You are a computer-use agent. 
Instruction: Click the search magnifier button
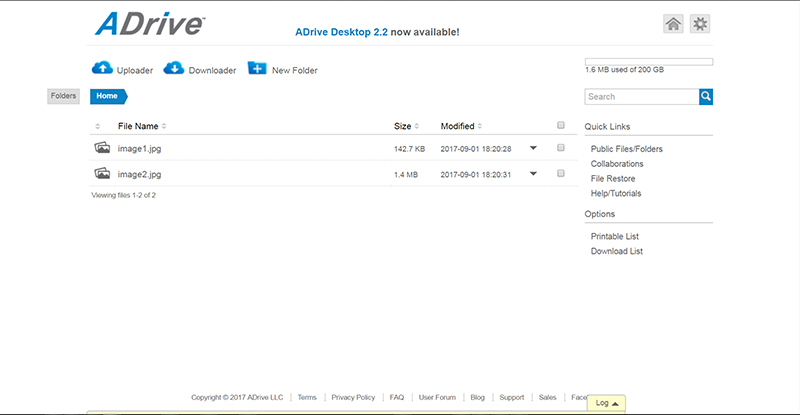coord(706,96)
